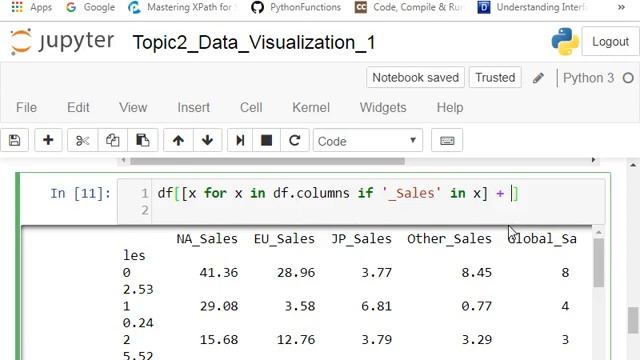Viewport: 640px width, 360px height.
Task: Click the horizontal scrollbar above the cell
Action: pos(267,161)
